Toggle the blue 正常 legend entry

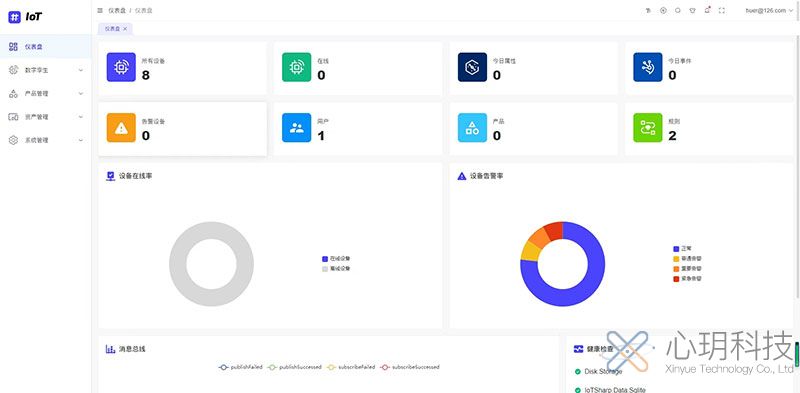click(683, 249)
